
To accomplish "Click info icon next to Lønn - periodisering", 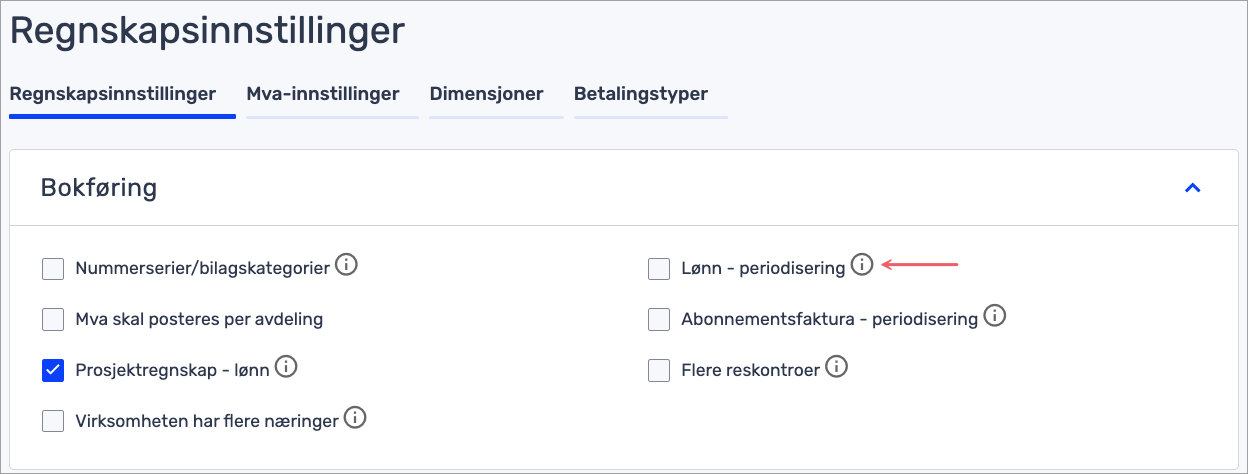I will click(862, 265).
